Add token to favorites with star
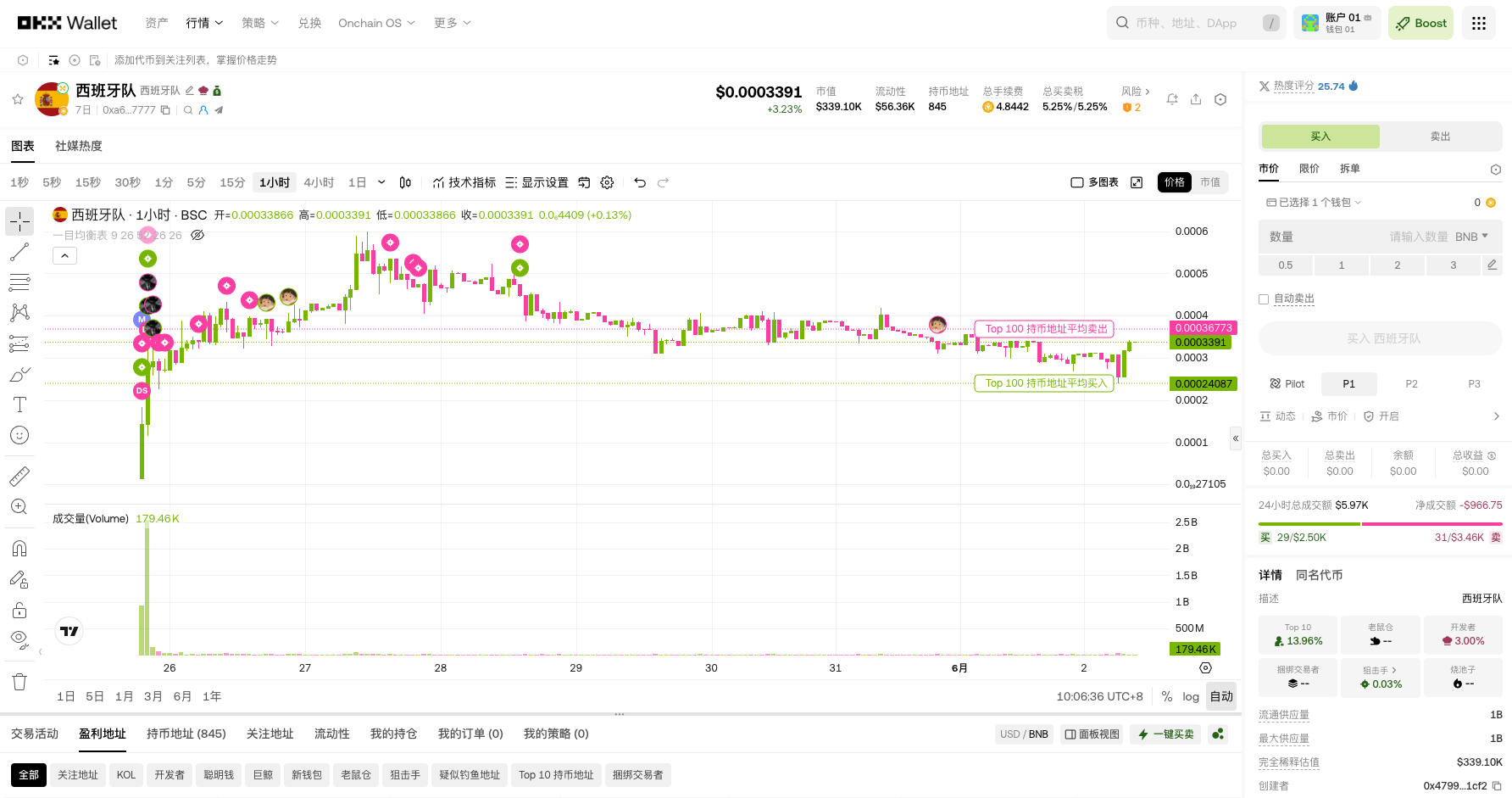Image resolution: width=1512 pixels, height=798 pixels. pyautogui.click(x=18, y=99)
